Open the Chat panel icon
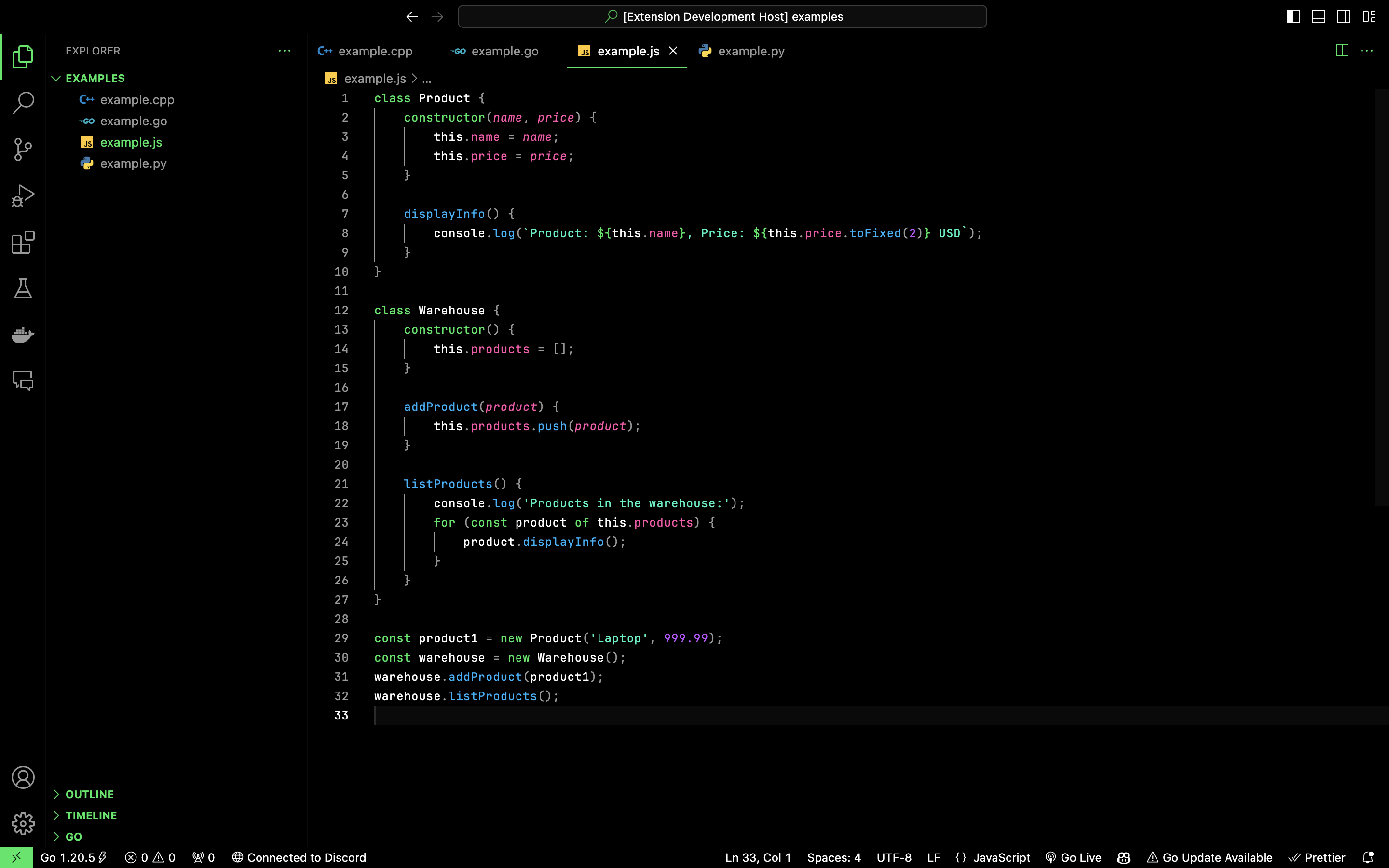 tap(23, 380)
